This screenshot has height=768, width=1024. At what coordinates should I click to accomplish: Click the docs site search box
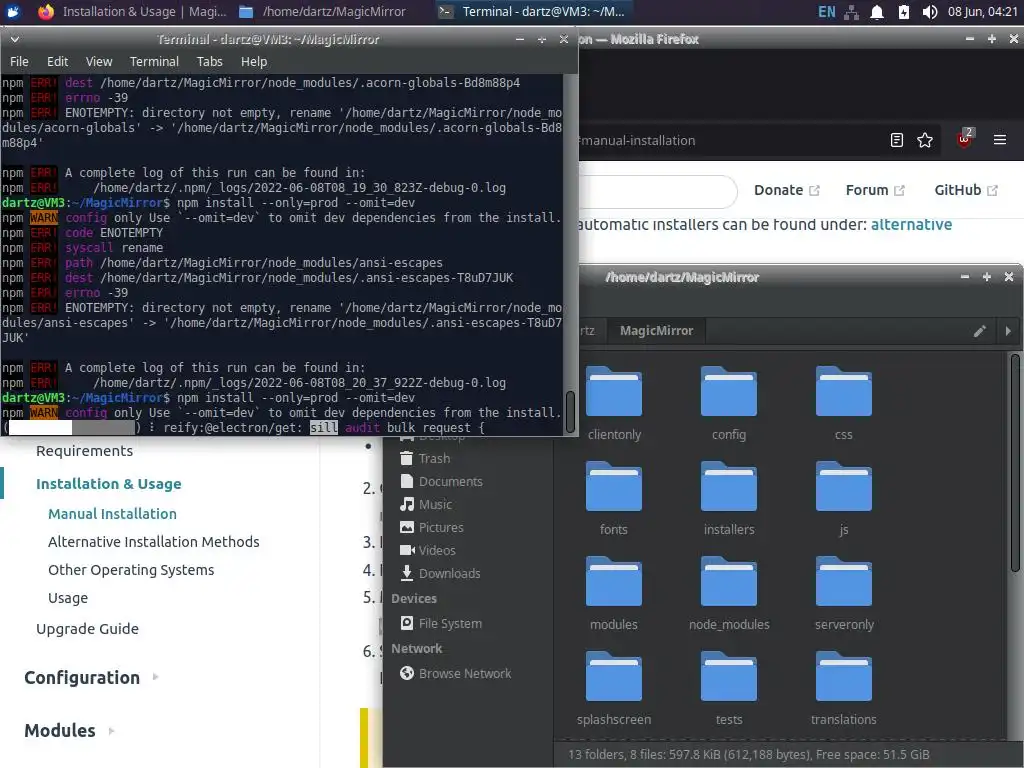tap(658, 191)
